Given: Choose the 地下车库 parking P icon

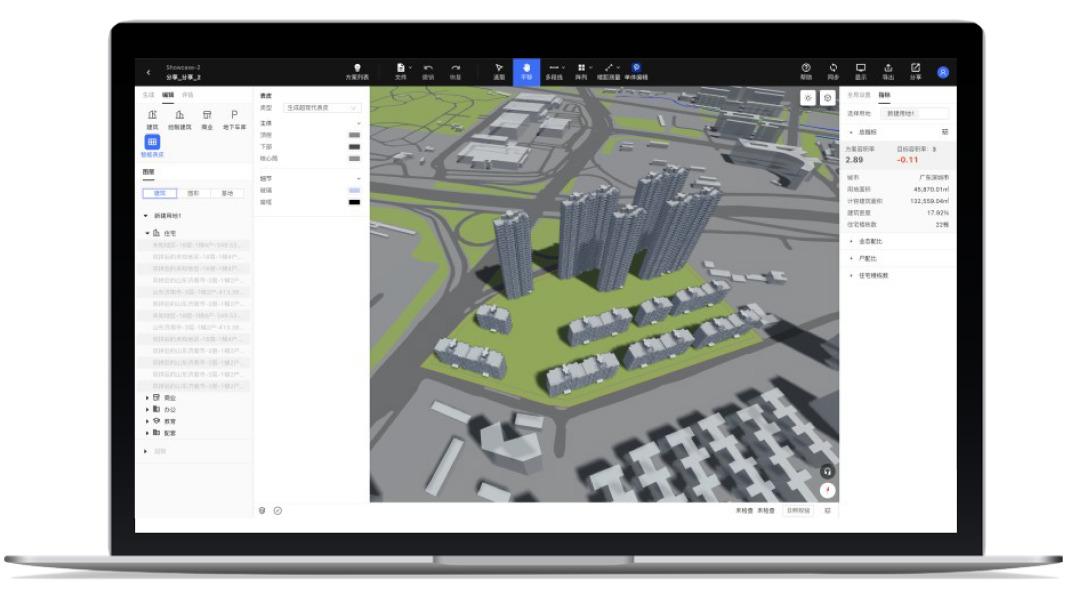Looking at the screenshot, I should pos(234,115).
